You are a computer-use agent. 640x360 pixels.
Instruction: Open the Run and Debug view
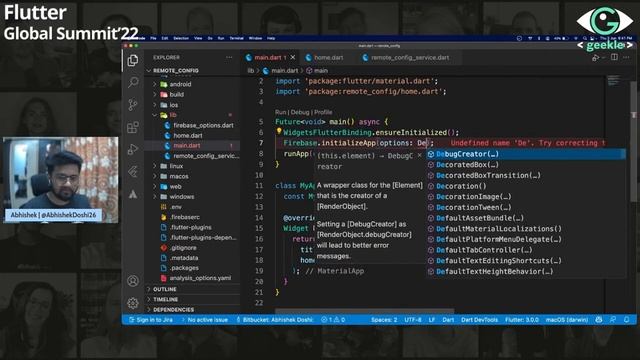pyautogui.click(x=133, y=149)
